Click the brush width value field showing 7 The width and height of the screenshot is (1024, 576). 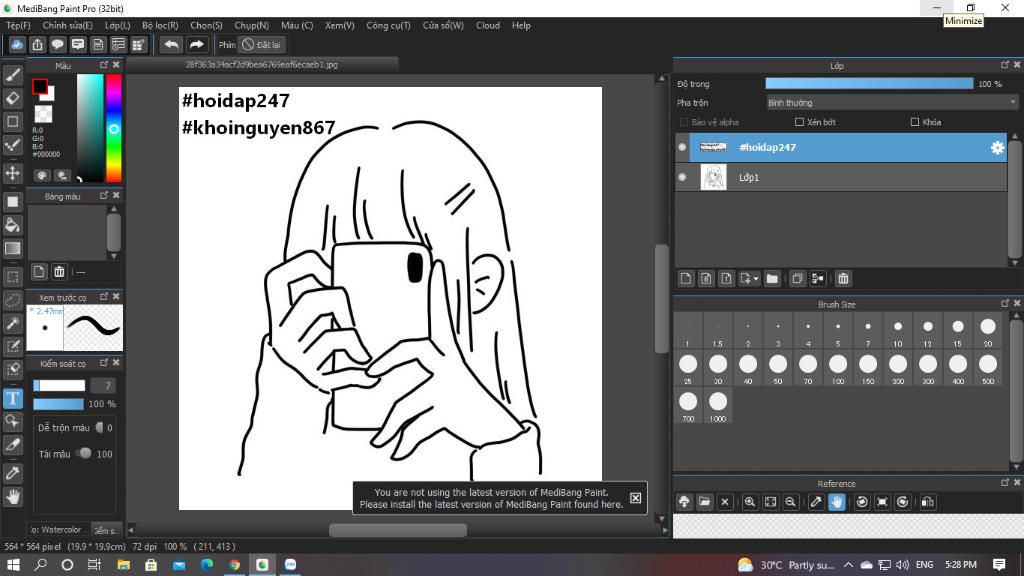[x=103, y=385]
